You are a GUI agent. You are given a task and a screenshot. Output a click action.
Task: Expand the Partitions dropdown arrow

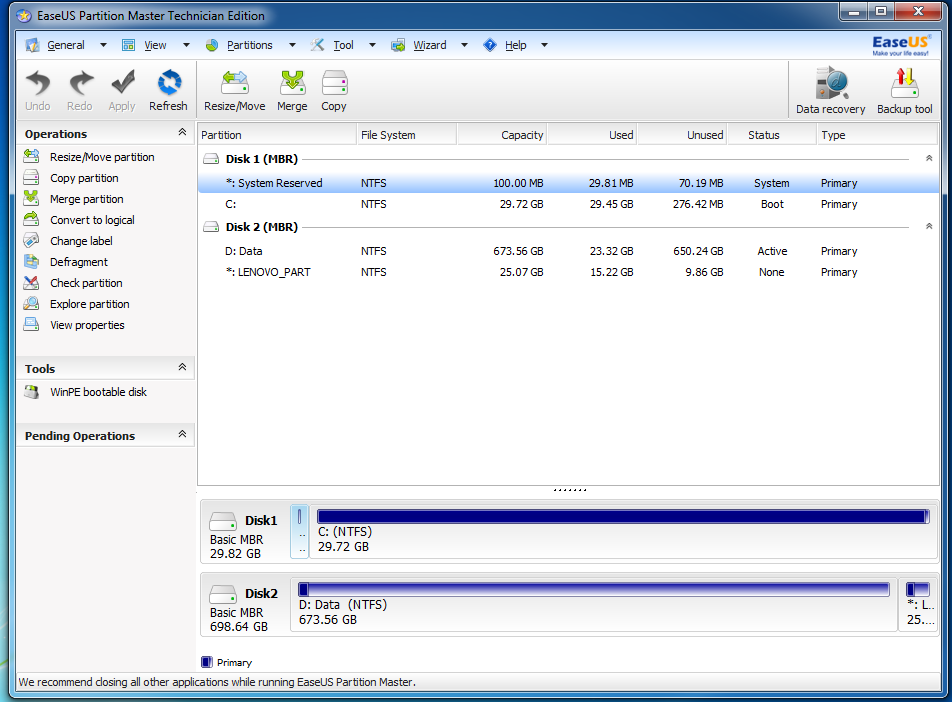click(292, 45)
